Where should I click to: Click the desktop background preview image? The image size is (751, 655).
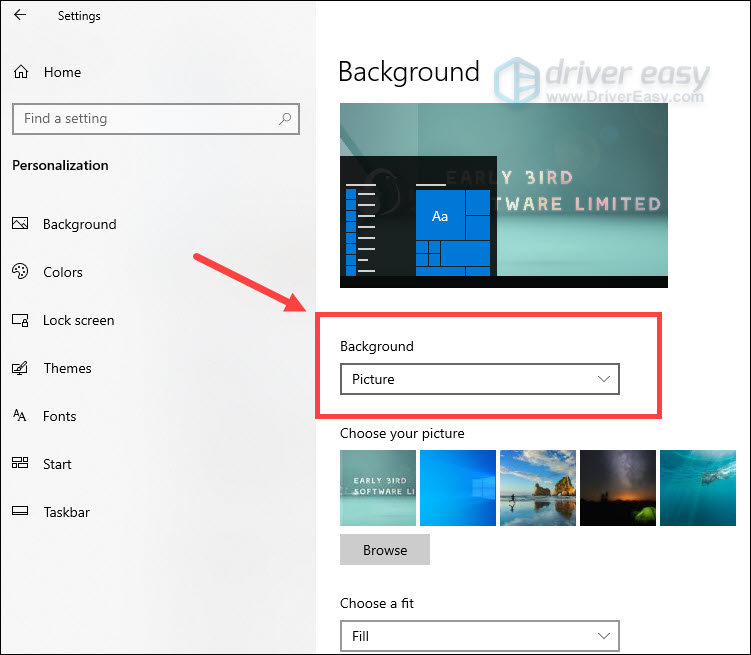[504, 195]
